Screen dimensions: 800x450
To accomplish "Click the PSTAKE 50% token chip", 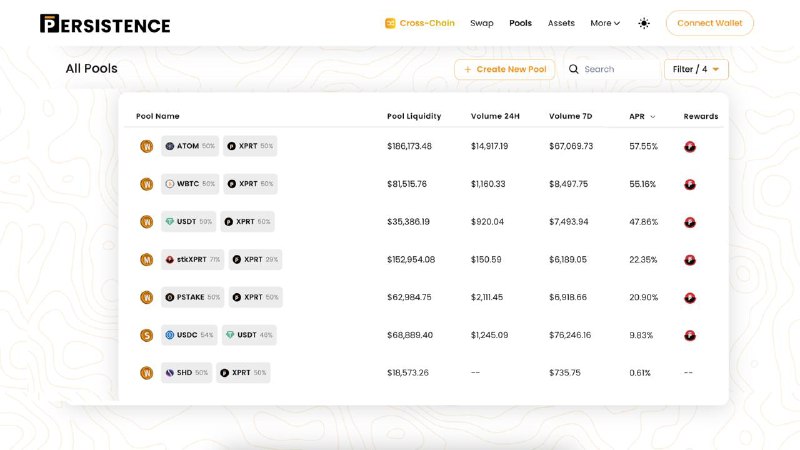I will coord(192,297).
